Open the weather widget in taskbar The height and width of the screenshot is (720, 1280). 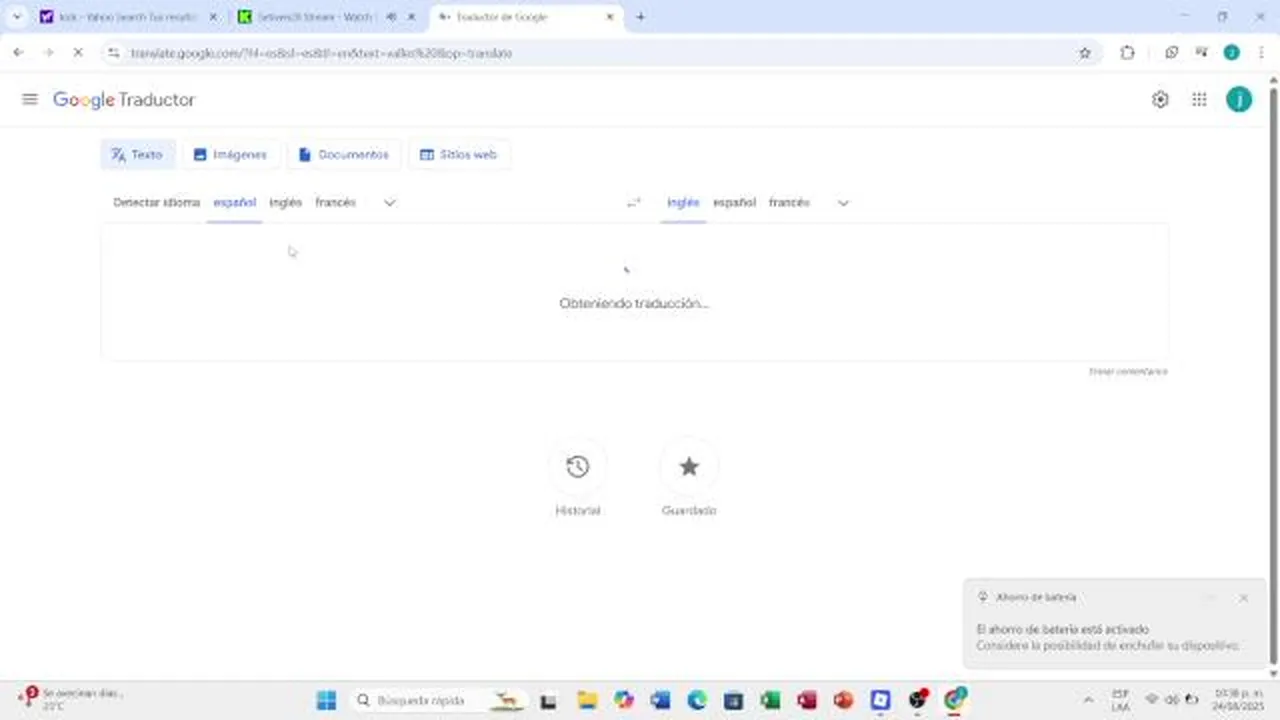(x=70, y=699)
